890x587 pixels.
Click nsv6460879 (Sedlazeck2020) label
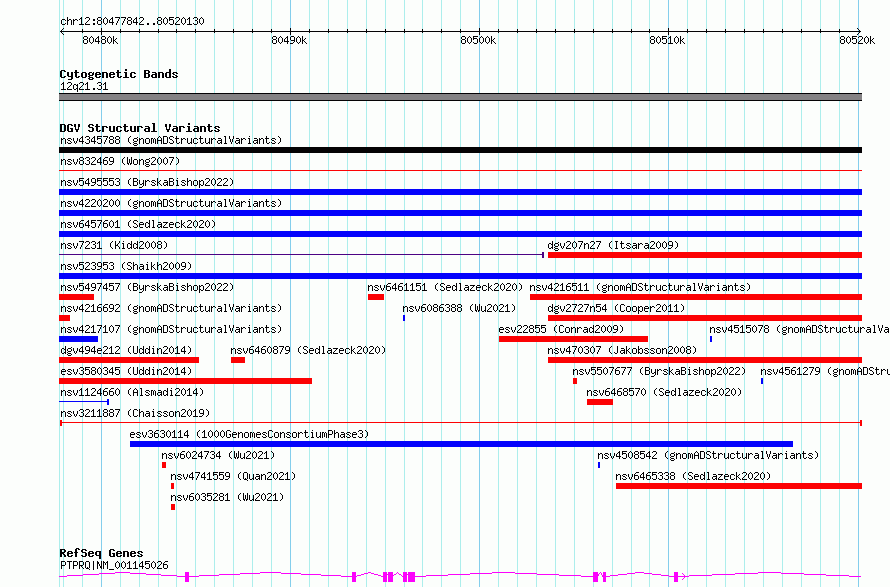click(308, 350)
